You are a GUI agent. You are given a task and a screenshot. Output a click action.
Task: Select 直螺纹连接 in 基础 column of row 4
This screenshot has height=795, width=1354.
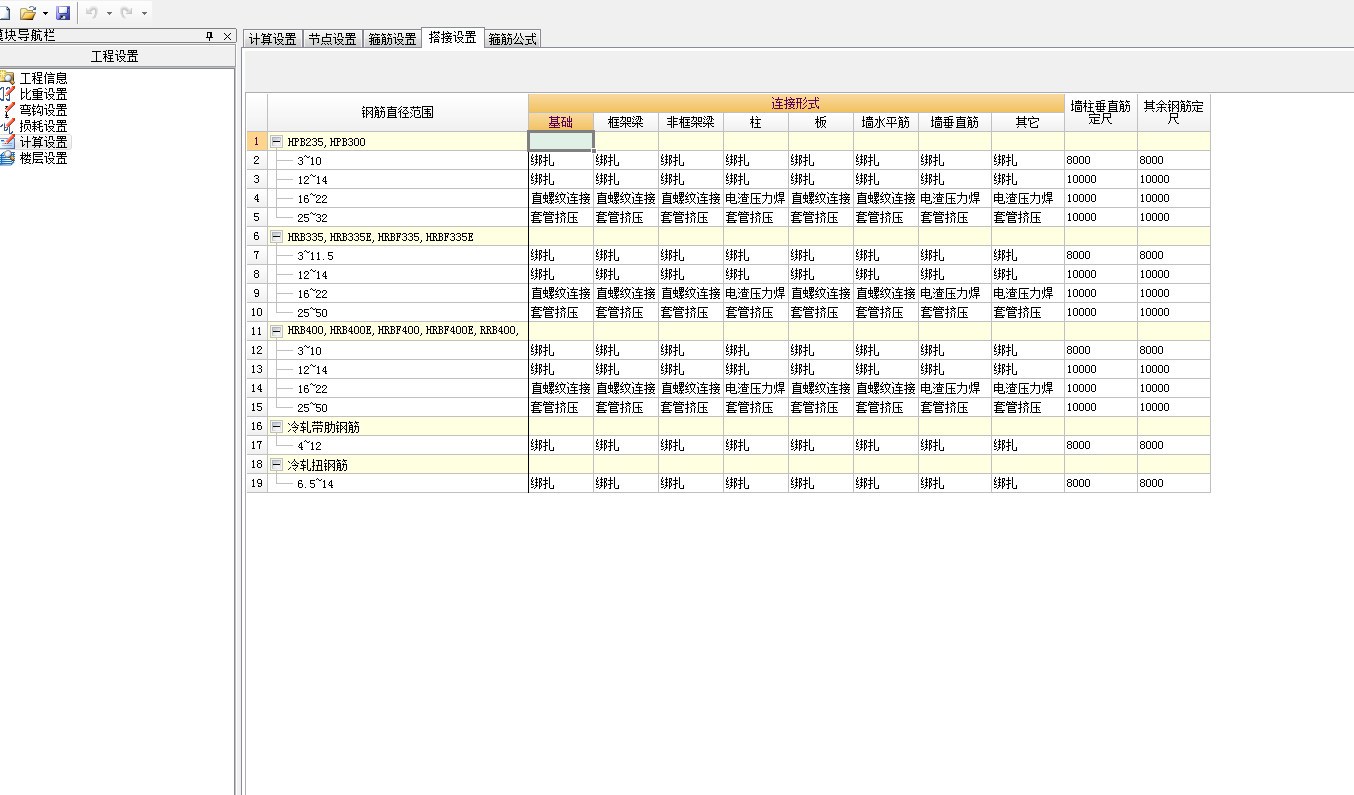click(x=561, y=198)
